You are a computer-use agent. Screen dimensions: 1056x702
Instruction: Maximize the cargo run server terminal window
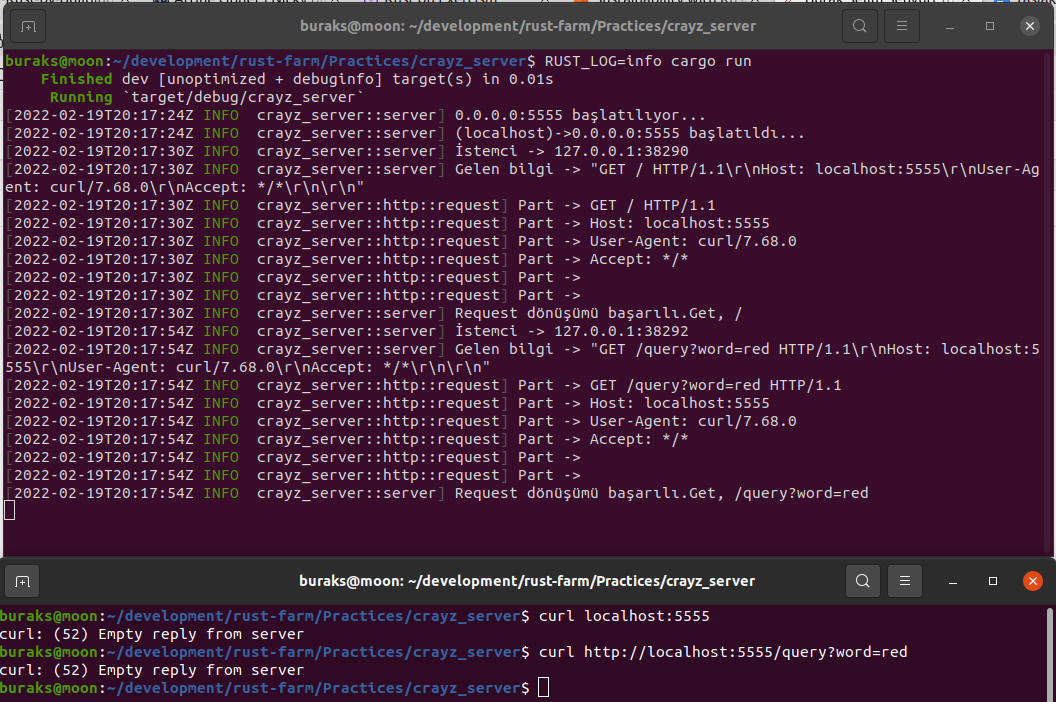(x=990, y=26)
